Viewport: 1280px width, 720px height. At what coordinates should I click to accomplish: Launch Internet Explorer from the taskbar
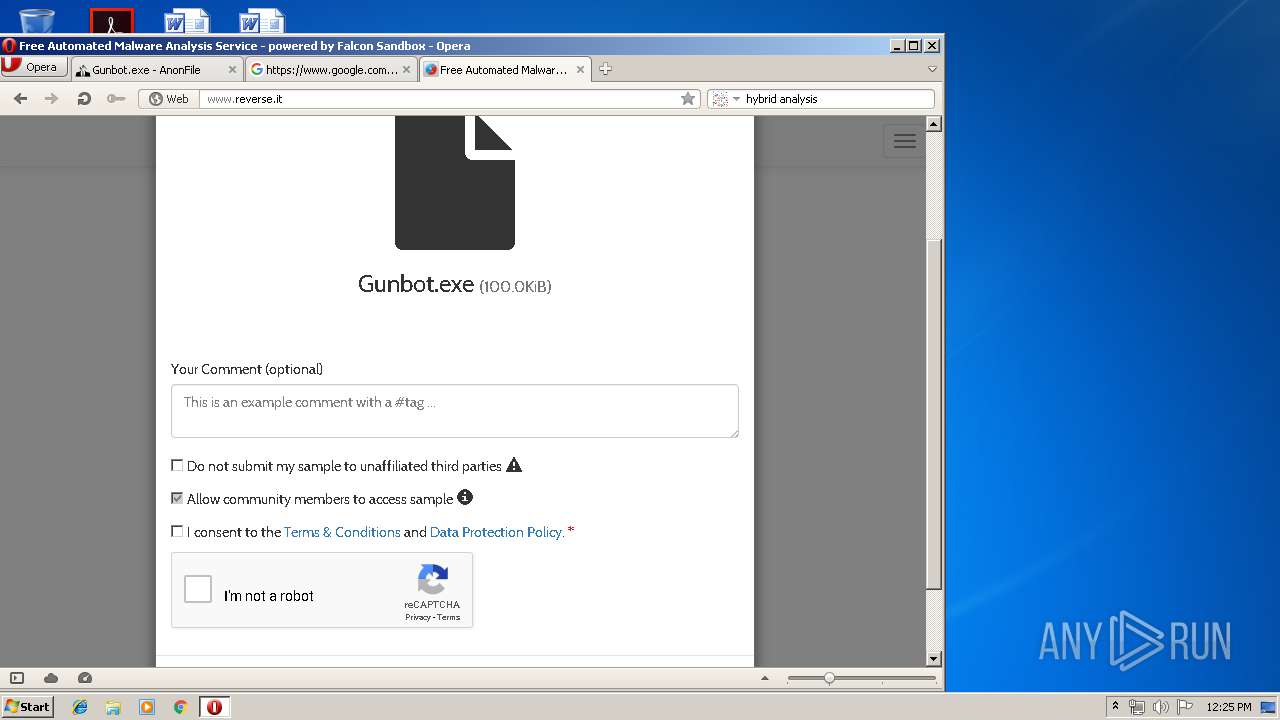pyautogui.click(x=80, y=707)
